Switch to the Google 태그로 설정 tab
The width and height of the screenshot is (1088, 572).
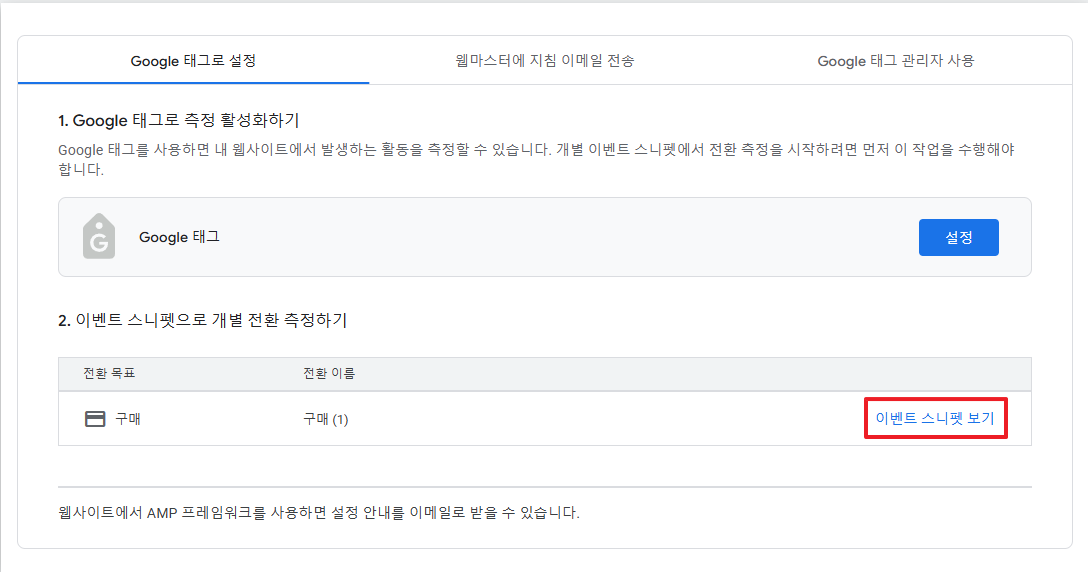[x=193, y=61]
